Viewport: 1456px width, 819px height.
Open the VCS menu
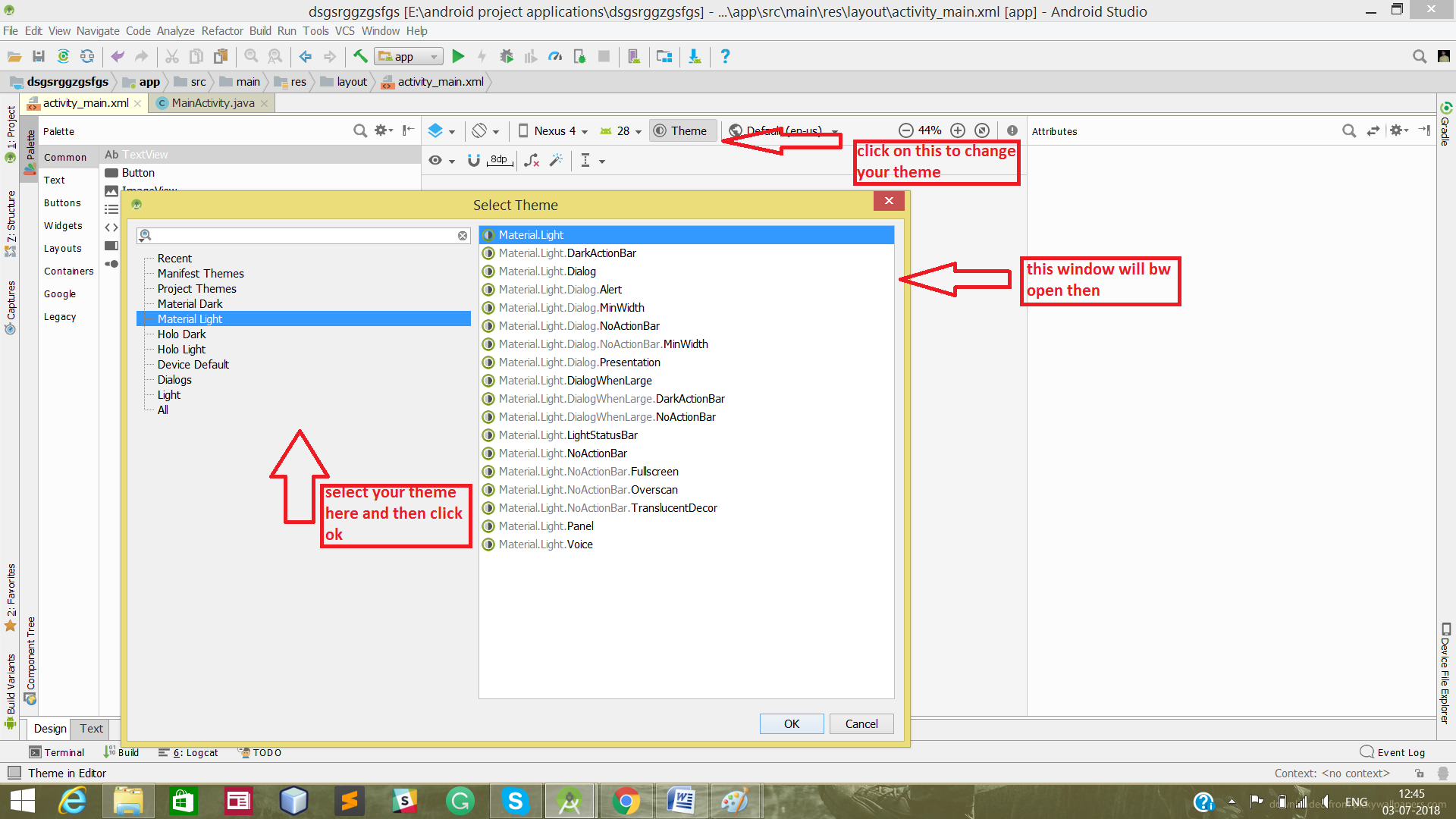coord(345,31)
